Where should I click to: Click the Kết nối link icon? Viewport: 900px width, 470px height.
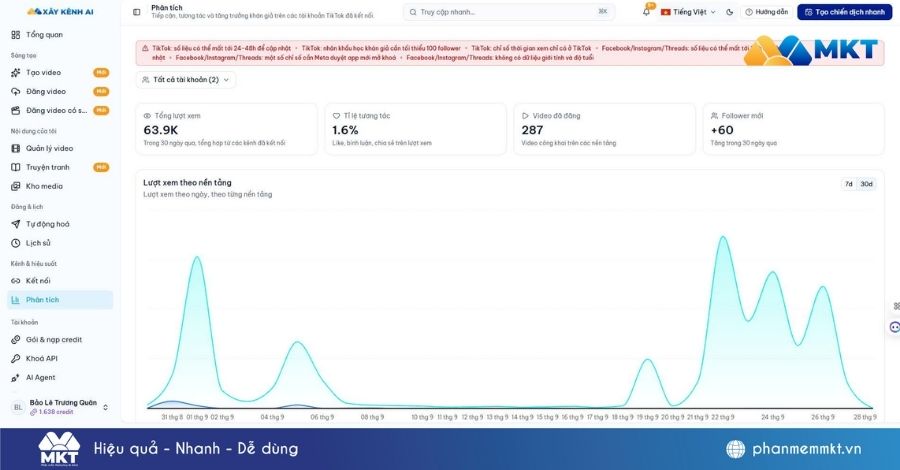(15, 281)
